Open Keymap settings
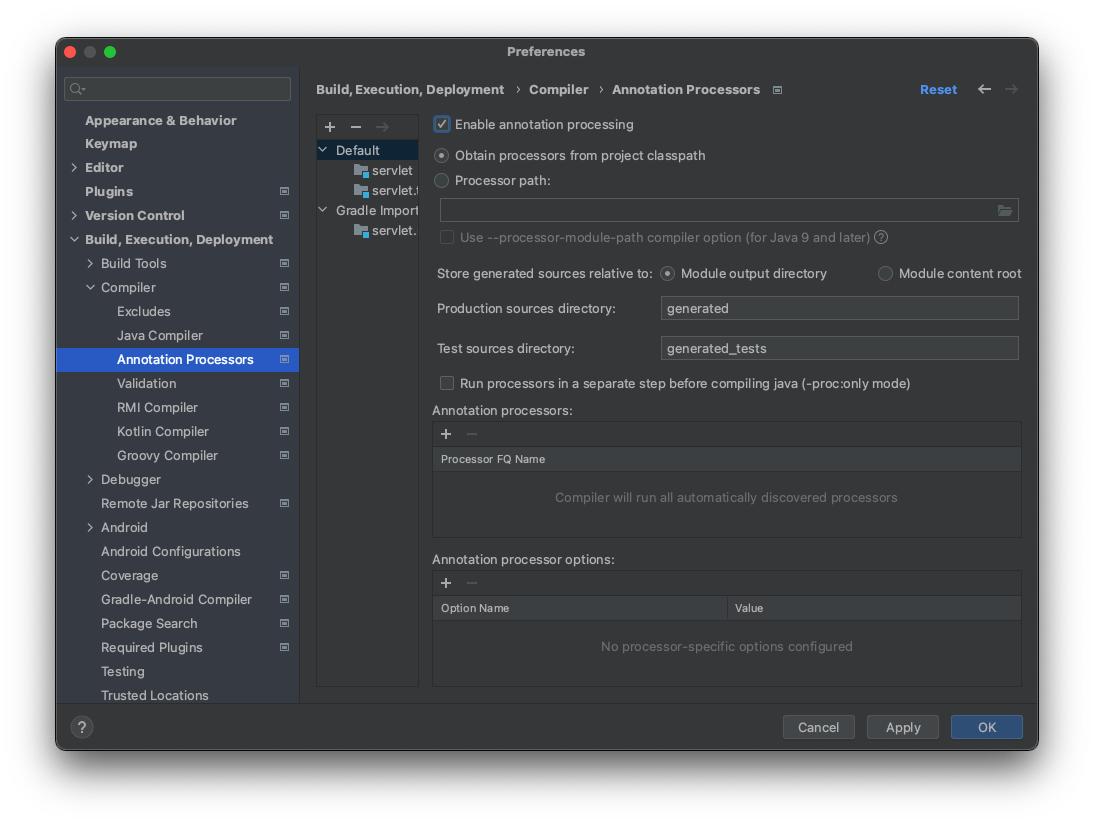 tap(111, 144)
